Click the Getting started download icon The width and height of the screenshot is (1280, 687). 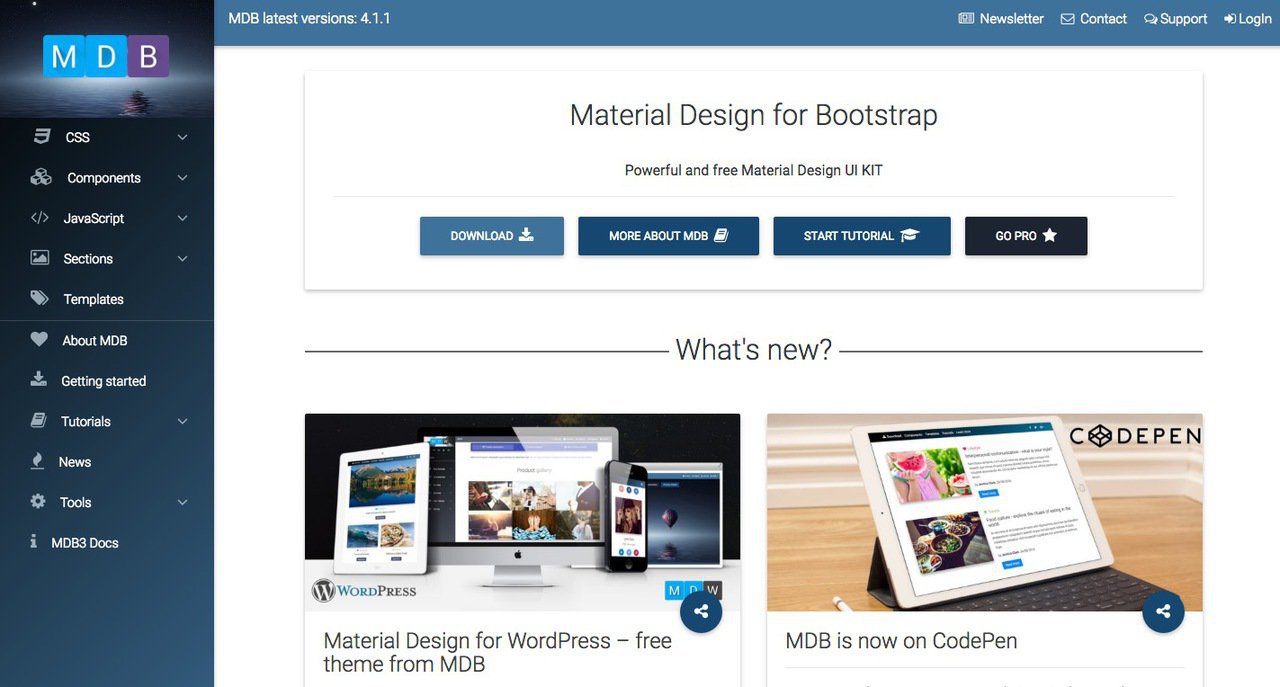point(39,379)
